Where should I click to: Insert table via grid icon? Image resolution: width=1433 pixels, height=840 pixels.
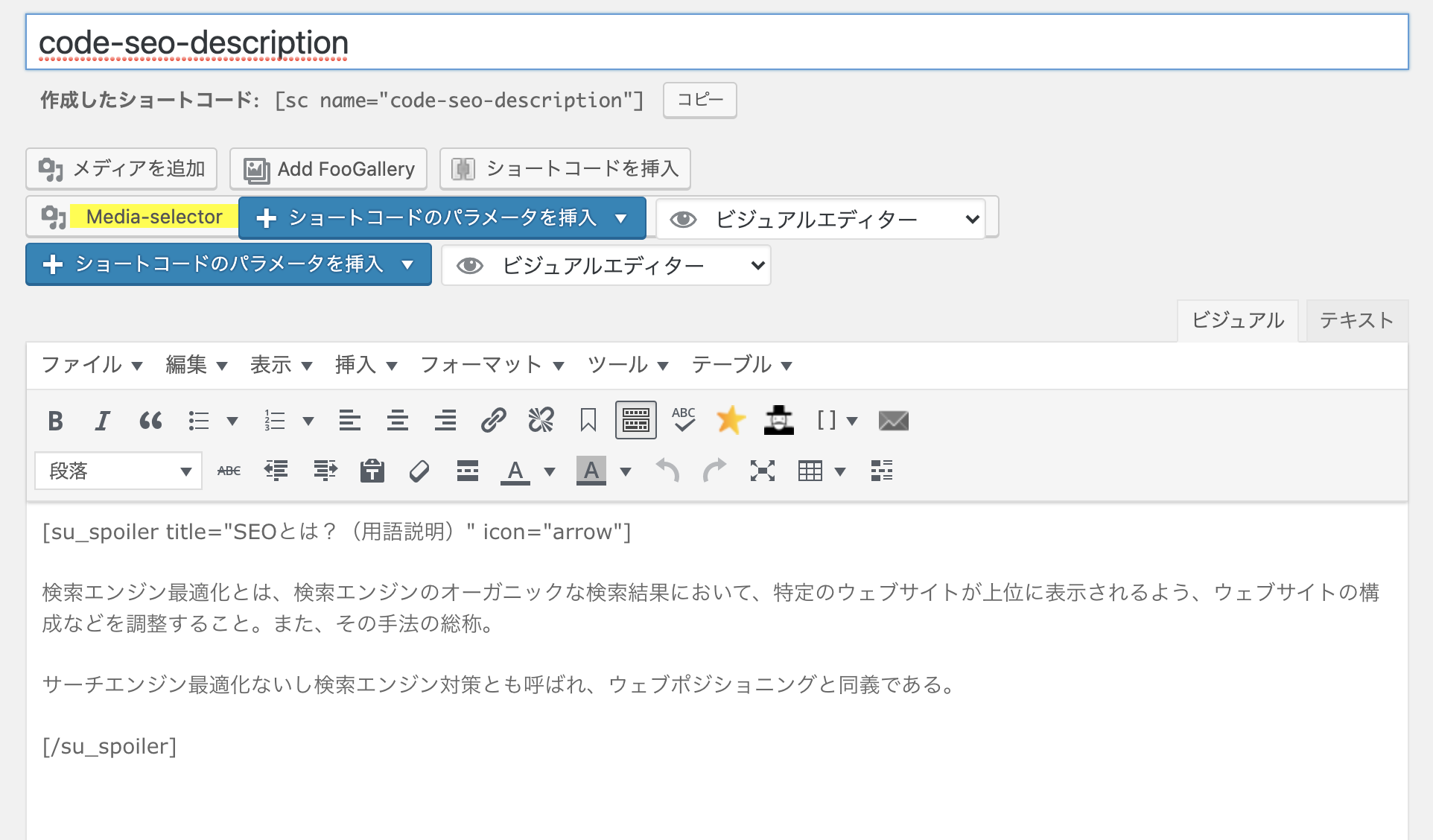click(810, 471)
